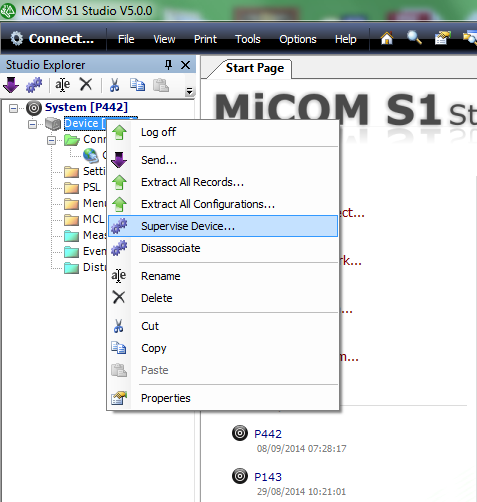Open the Explorer toolbar overflow dropdown

pos(189,91)
